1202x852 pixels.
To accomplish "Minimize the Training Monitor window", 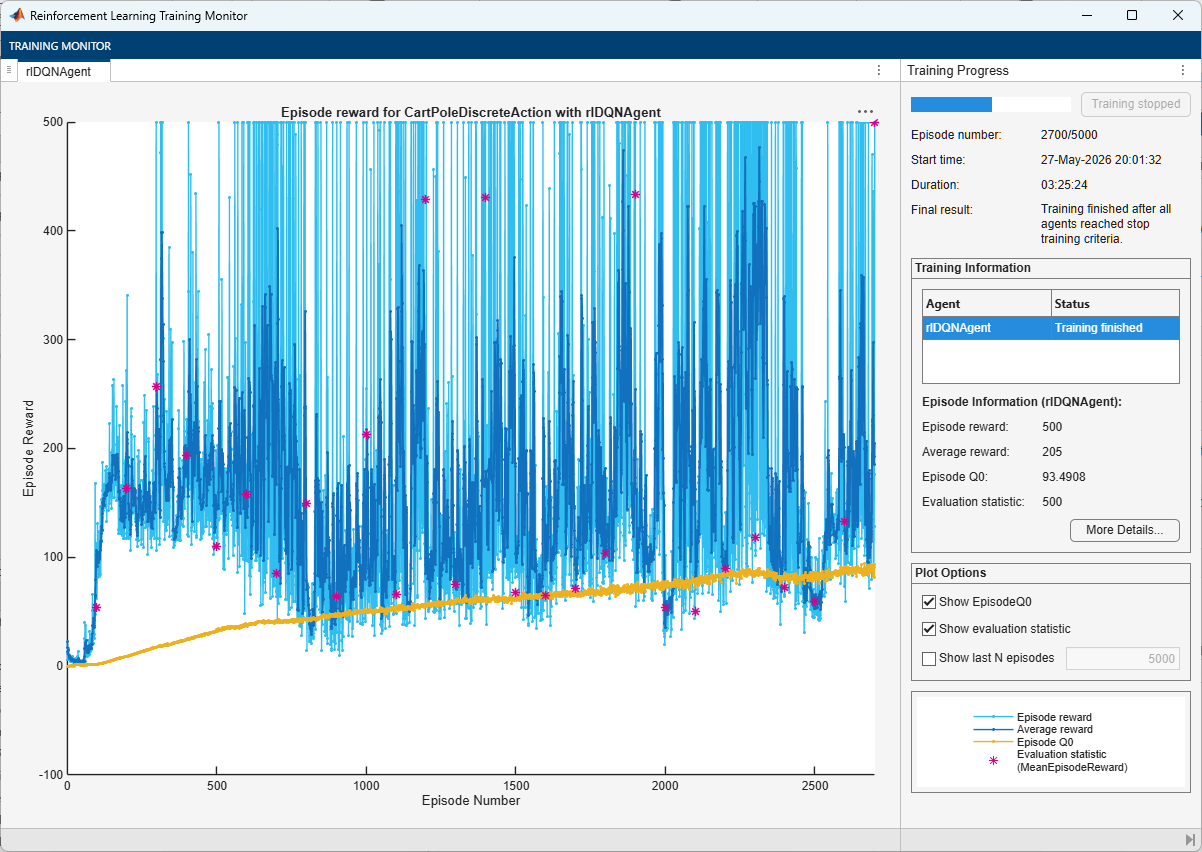I will point(1085,16).
